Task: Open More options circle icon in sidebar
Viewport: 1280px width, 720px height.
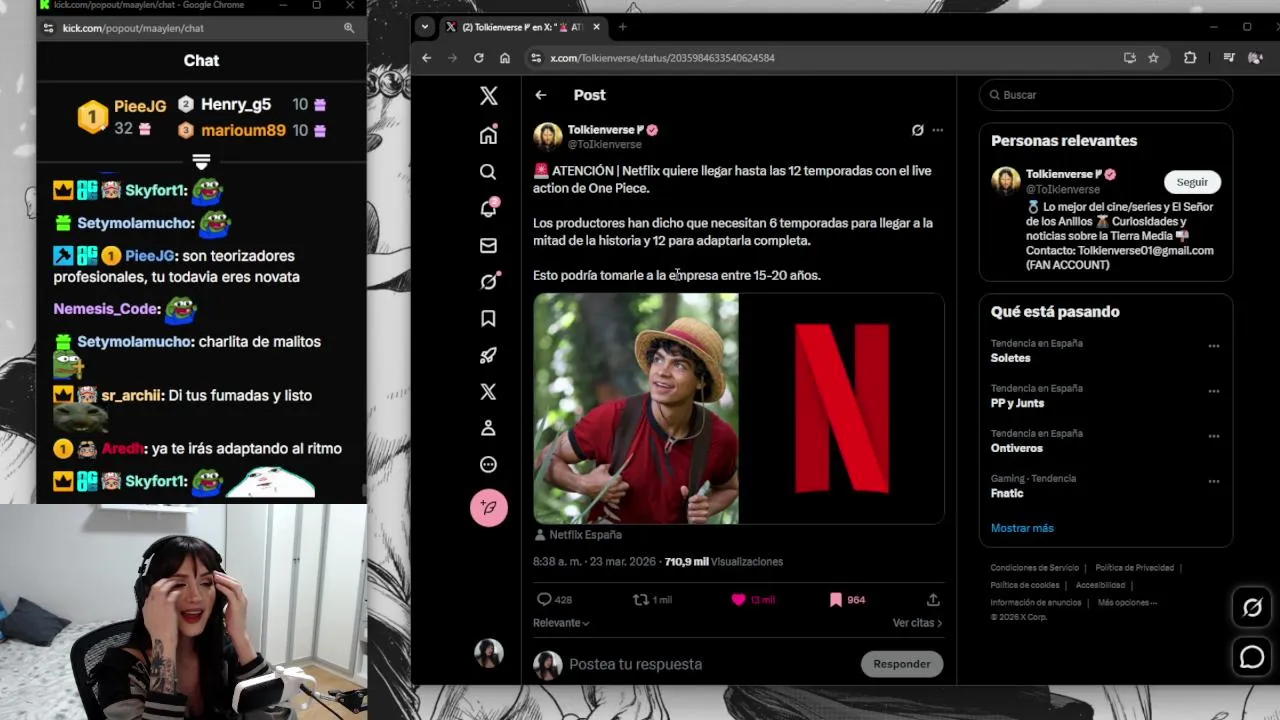Action: 488,464
